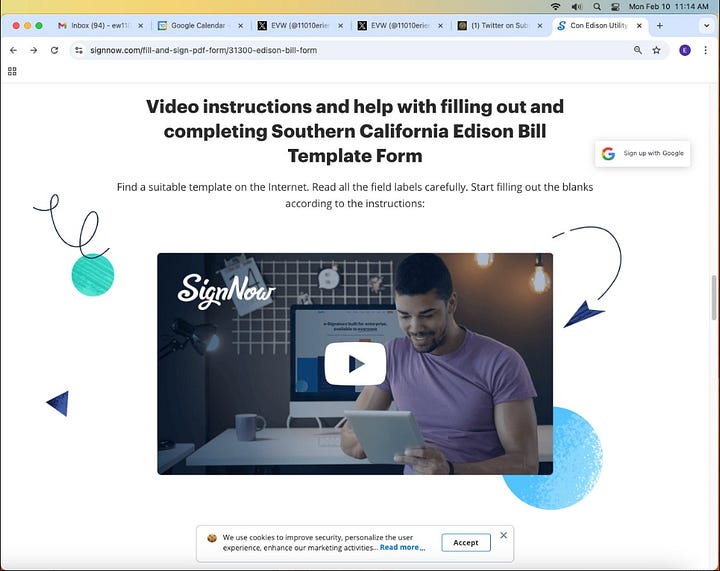Viewport: 720px width, 571px height.
Task: Open Wi-Fi status in menu bar
Action: pos(556,6)
